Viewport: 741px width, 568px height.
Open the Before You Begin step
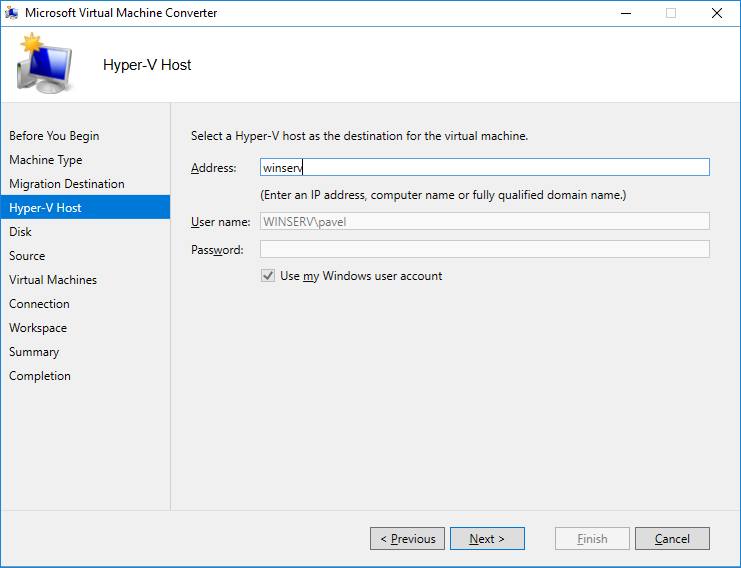point(54,136)
